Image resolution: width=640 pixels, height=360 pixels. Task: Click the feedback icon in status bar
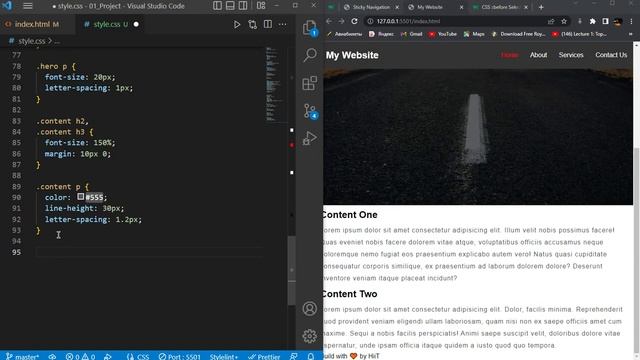click(293, 356)
